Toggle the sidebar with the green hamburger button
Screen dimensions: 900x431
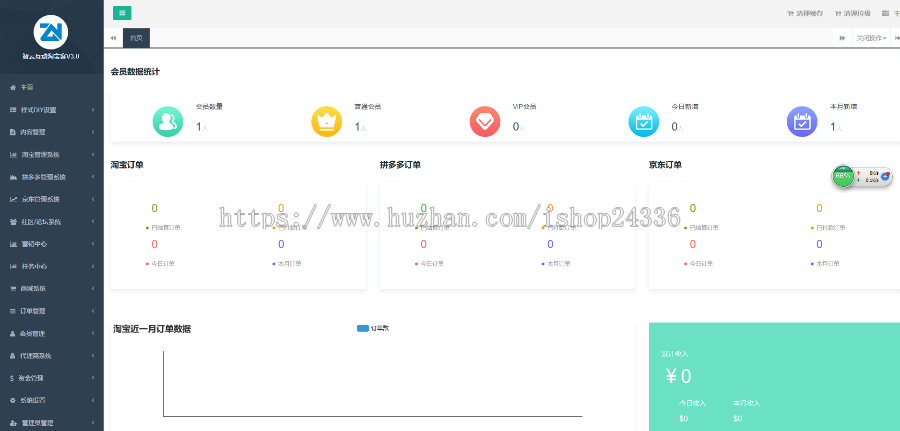122,13
